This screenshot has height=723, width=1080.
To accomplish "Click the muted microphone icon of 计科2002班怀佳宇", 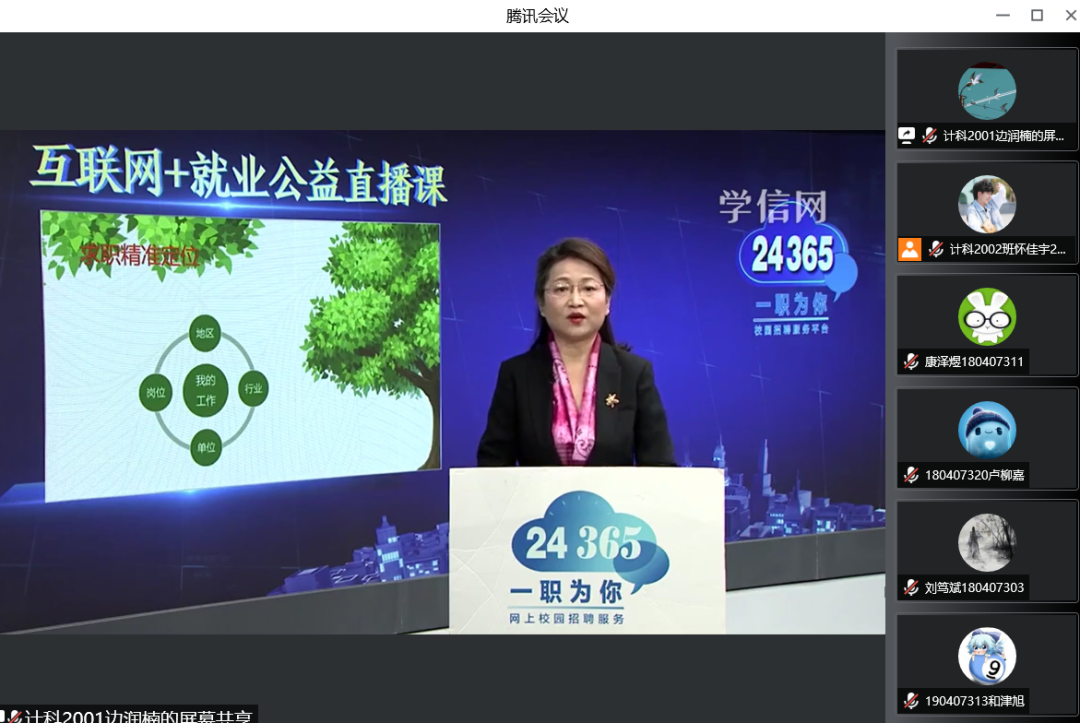I will tap(936, 249).
